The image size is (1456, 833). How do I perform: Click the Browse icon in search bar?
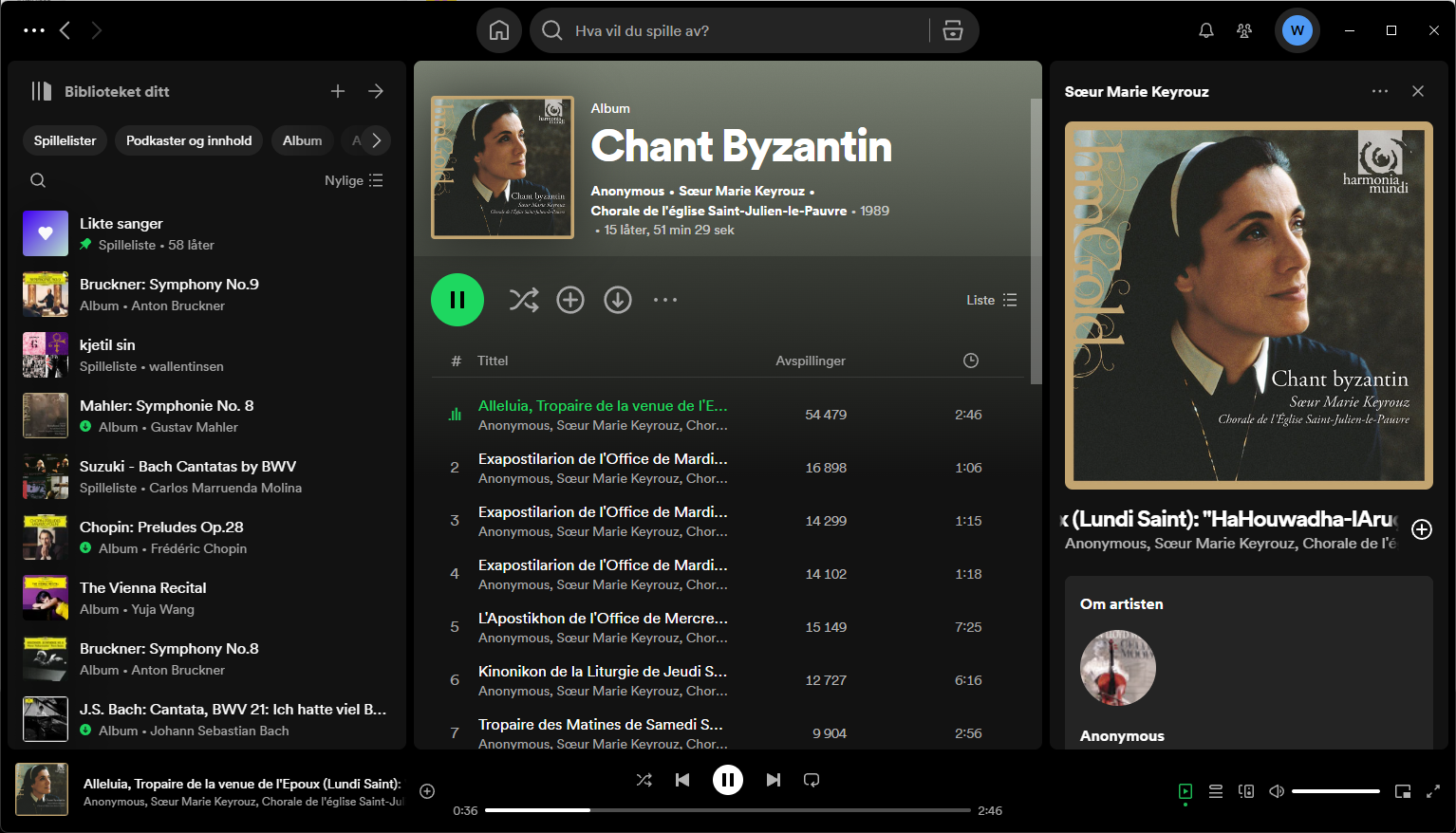click(953, 30)
